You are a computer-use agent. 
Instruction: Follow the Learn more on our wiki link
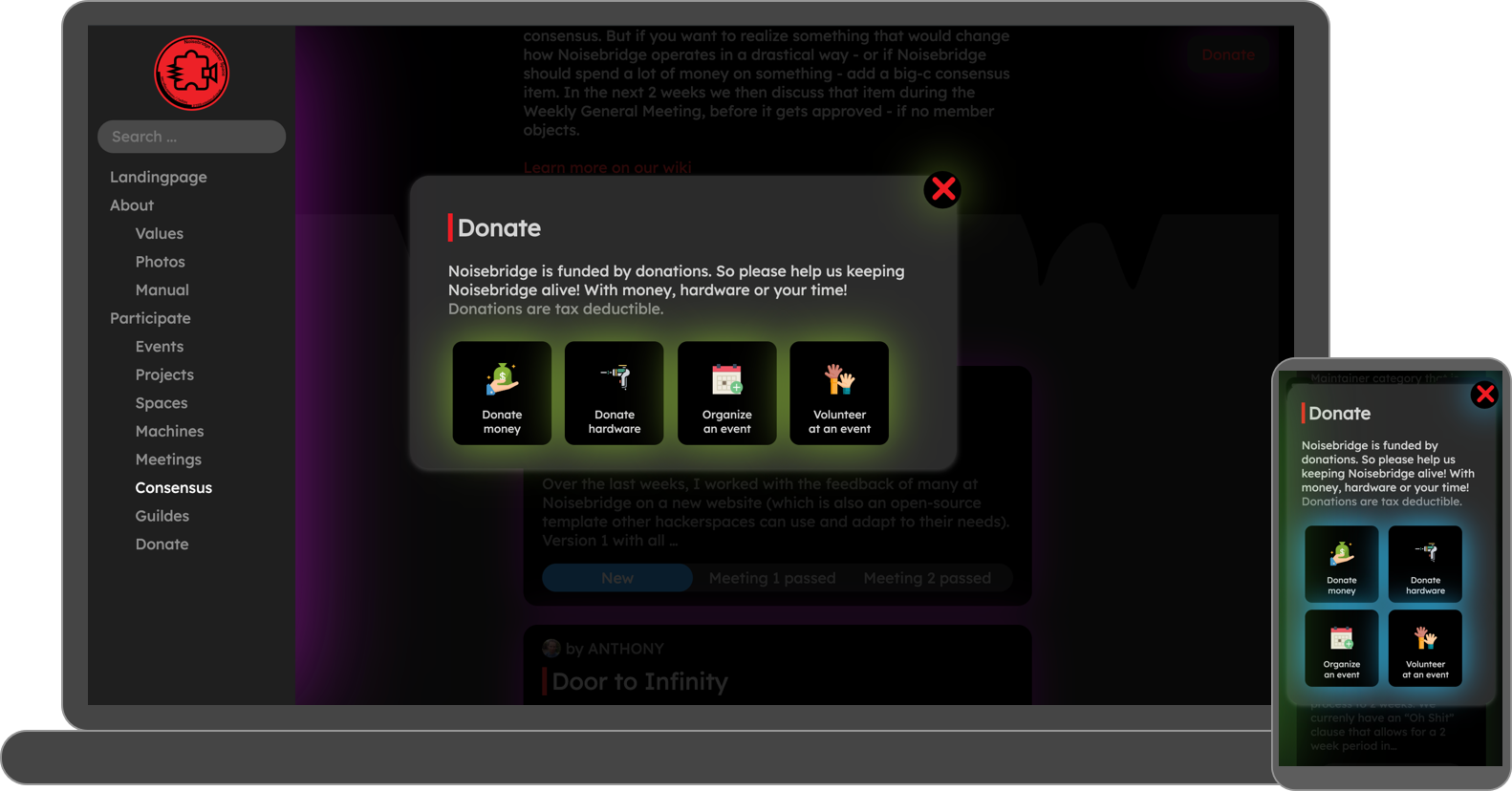click(x=608, y=168)
